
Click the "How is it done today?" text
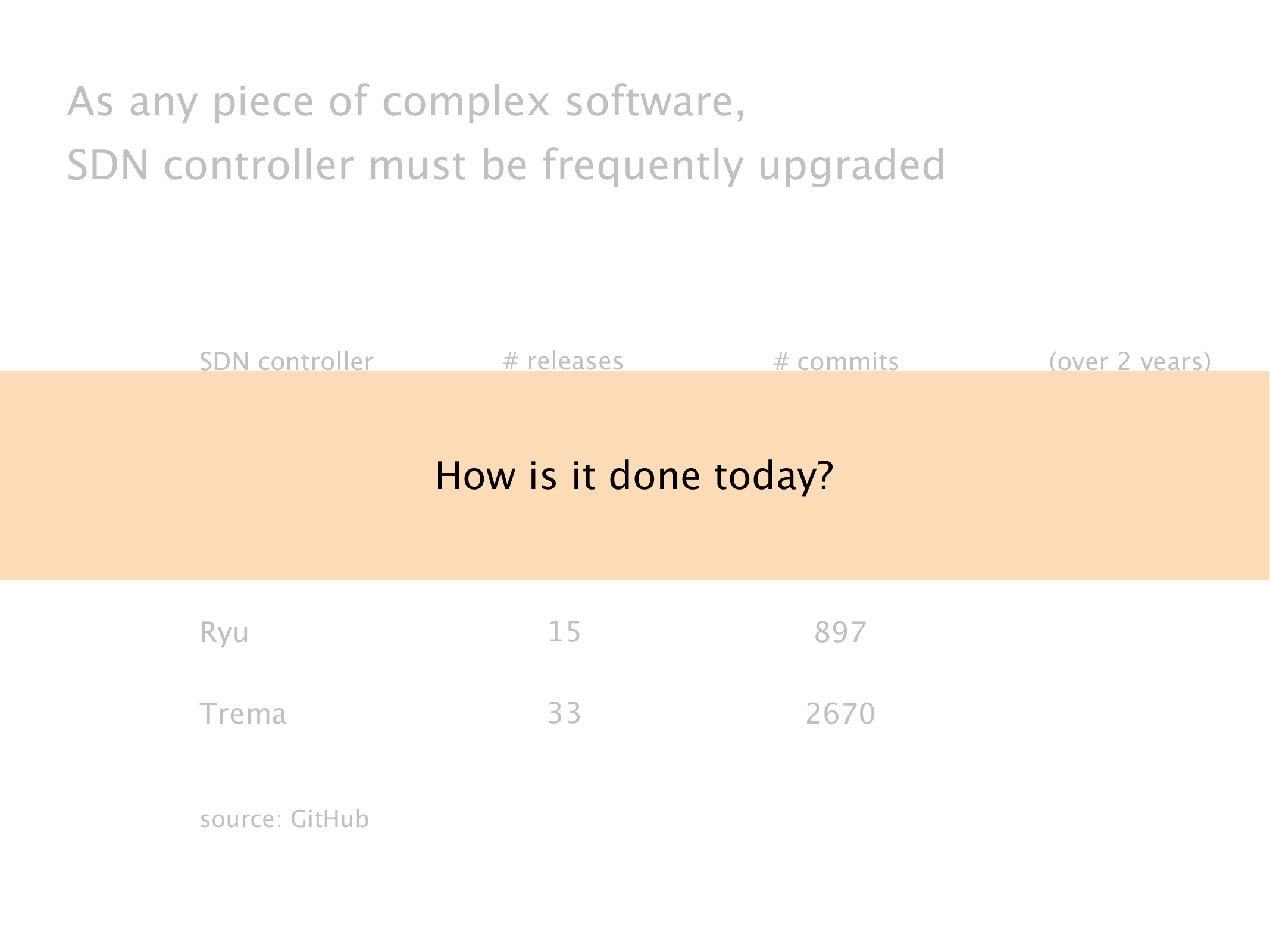pos(634,476)
